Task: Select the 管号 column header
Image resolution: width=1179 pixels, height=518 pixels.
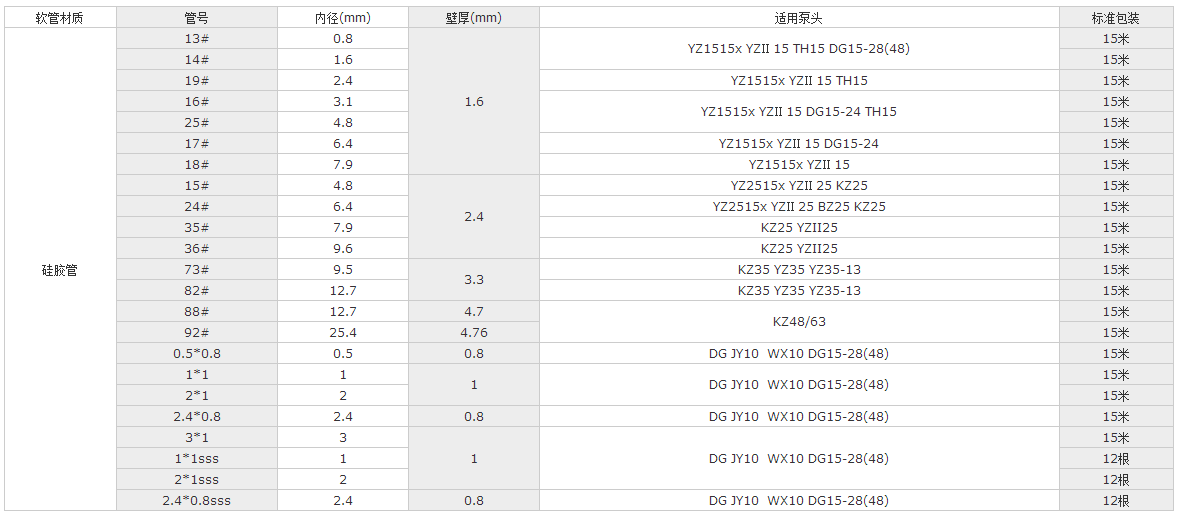Action: click(196, 18)
